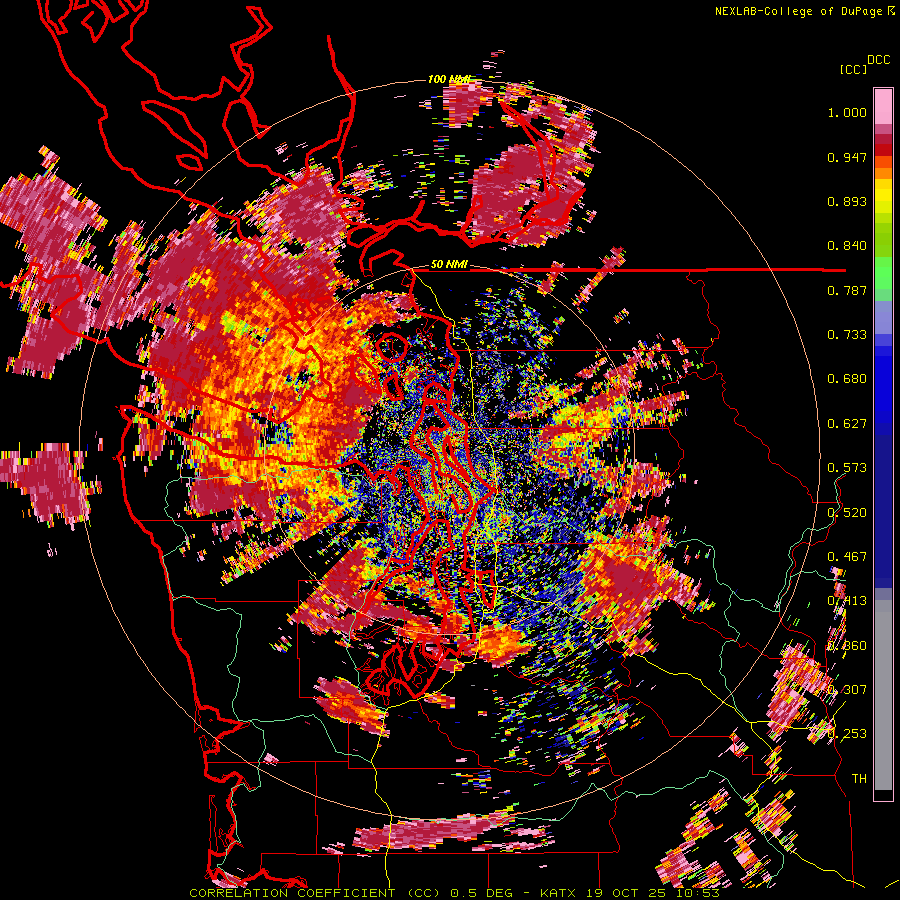Select the 0.467 scale value

click(847, 557)
